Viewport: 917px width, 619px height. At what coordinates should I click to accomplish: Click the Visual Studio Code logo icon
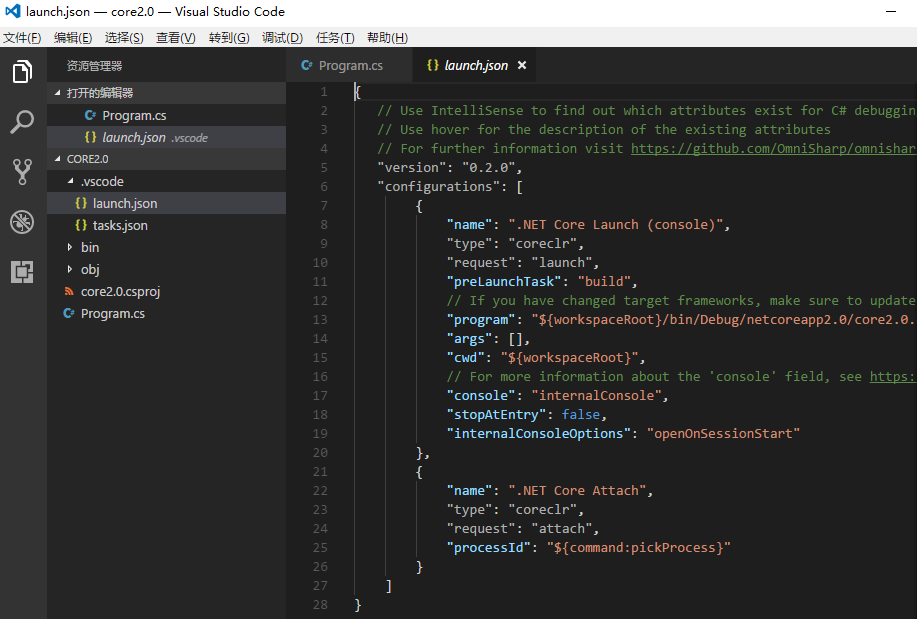[x=12, y=11]
